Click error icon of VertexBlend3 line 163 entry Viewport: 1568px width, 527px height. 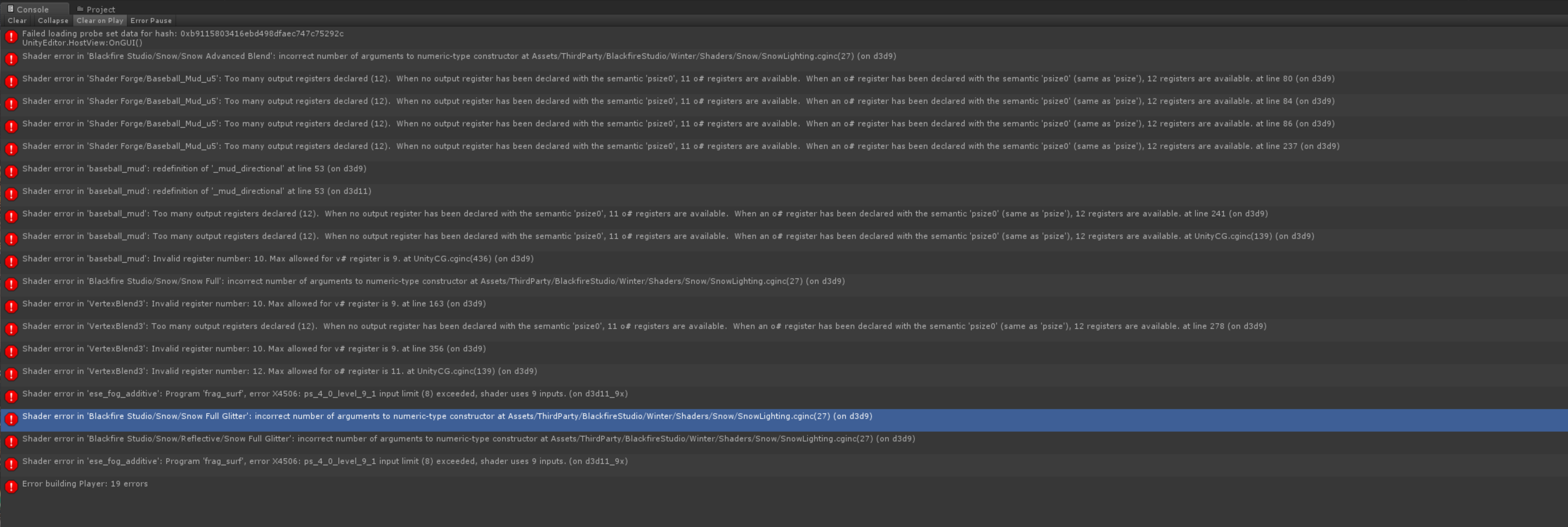(11, 307)
